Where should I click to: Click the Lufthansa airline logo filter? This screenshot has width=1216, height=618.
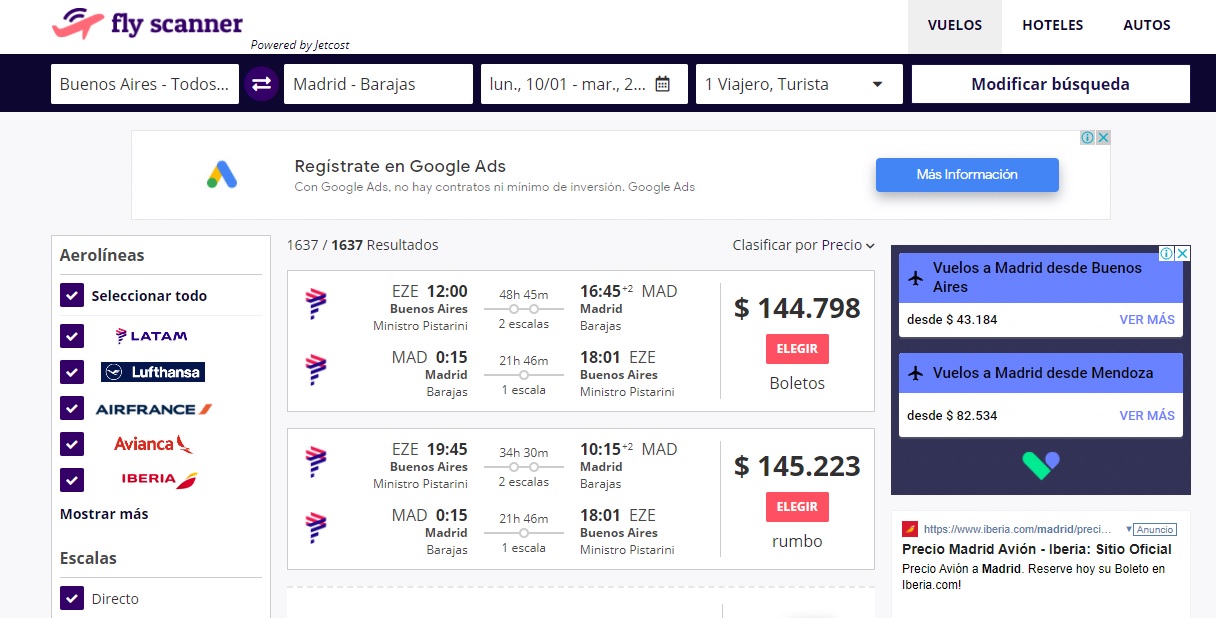click(153, 372)
